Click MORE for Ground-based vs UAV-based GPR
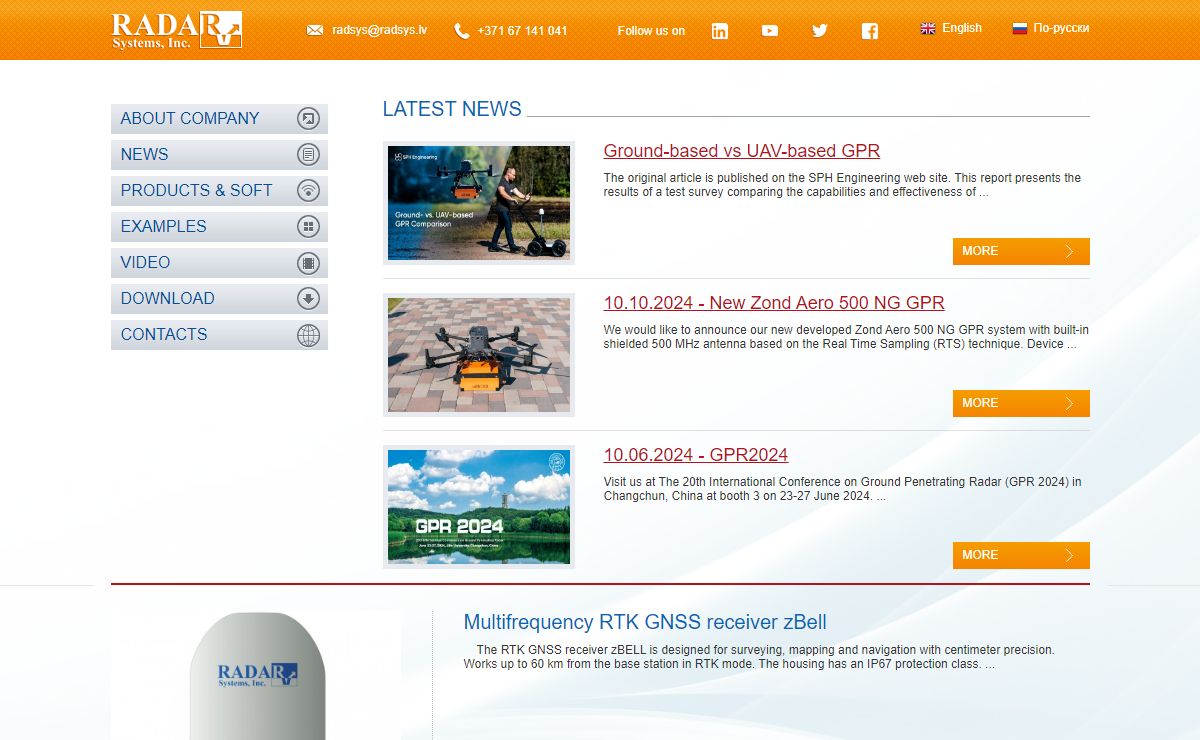Image resolution: width=1200 pixels, height=740 pixels. (x=1021, y=251)
